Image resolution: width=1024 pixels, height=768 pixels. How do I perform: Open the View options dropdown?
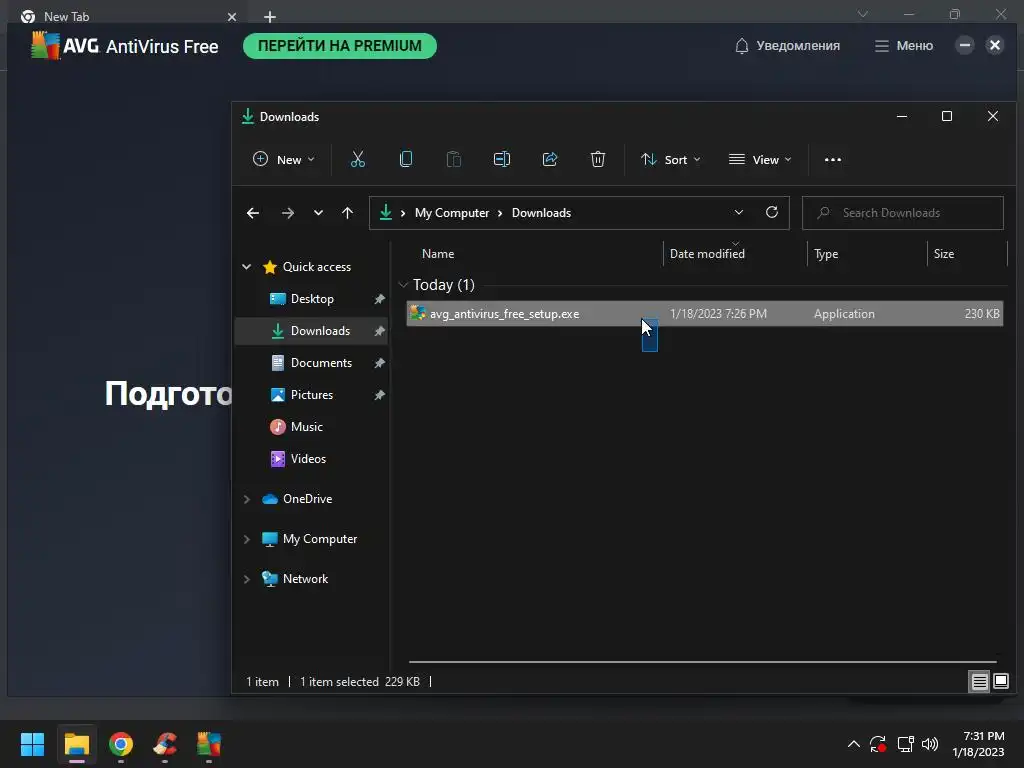pos(760,159)
